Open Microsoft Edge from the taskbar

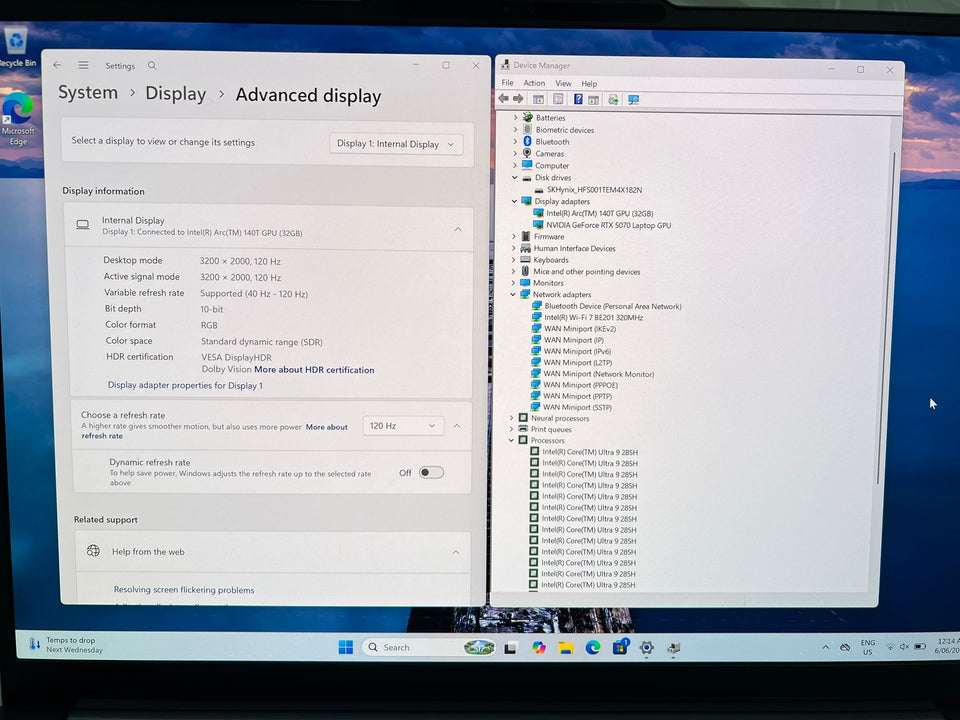tap(593, 648)
